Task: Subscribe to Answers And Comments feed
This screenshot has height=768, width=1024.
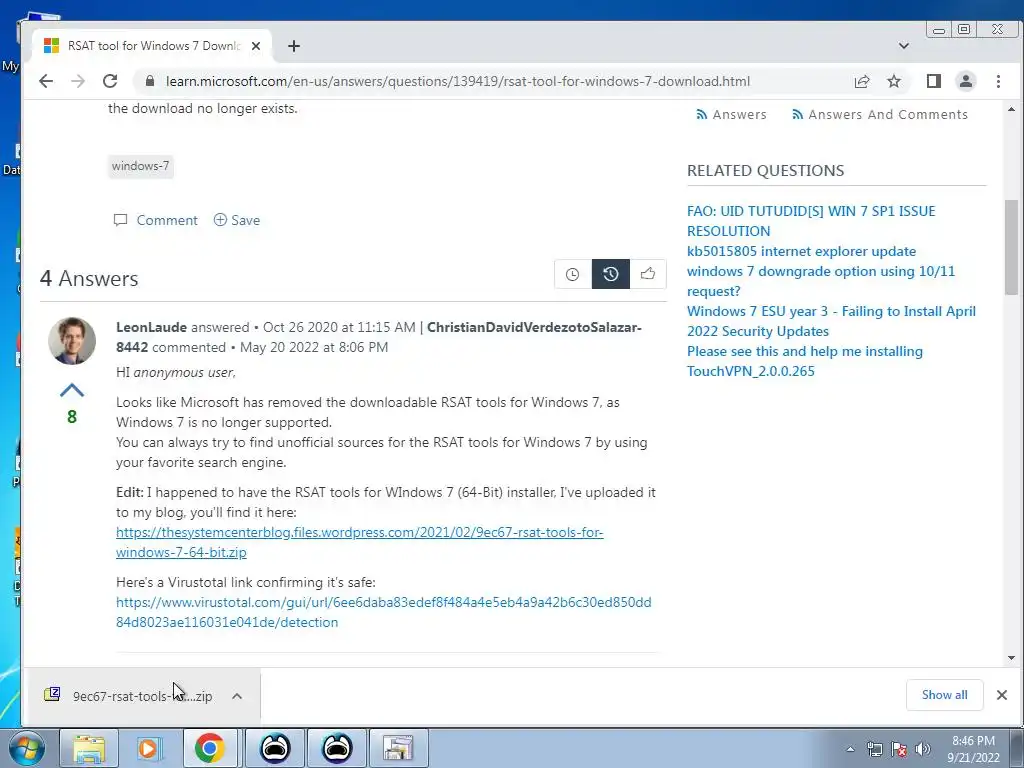Action: (880, 114)
